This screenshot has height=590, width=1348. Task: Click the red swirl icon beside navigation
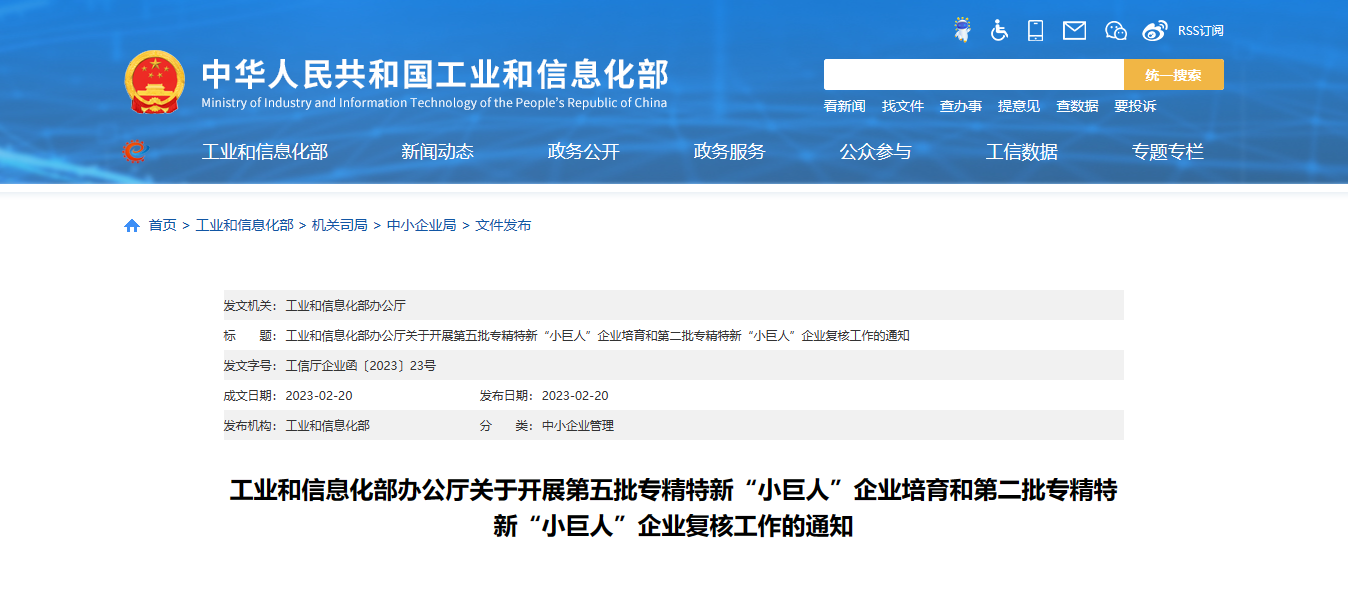pos(134,152)
